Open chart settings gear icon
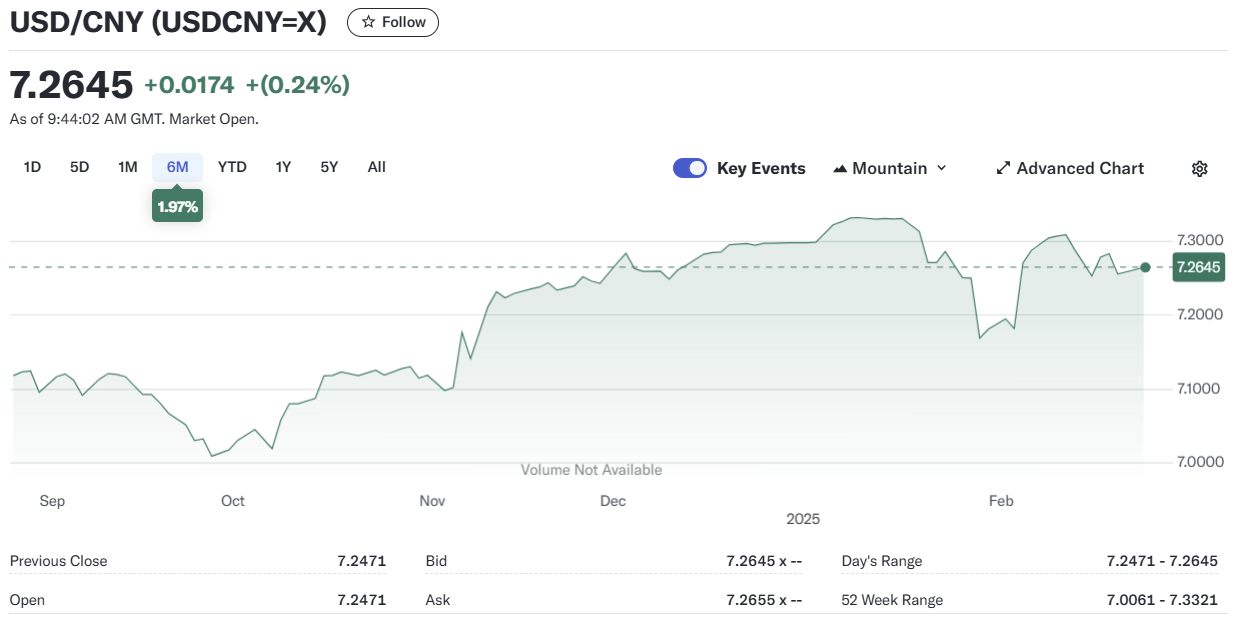The height and width of the screenshot is (629, 1245). pos(1199,169)
